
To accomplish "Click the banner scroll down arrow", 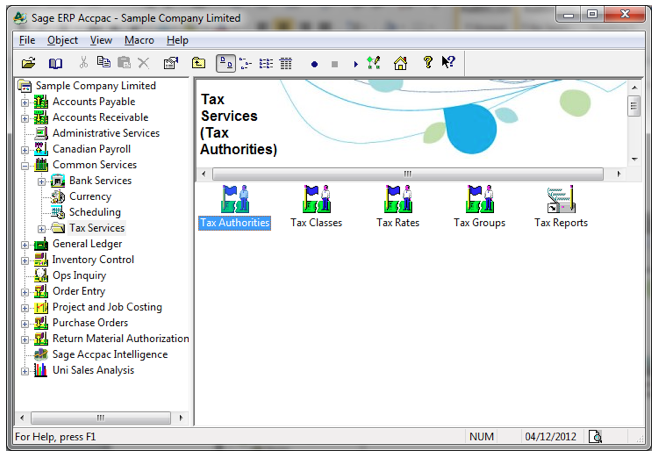I will click(x=634, y=159).
